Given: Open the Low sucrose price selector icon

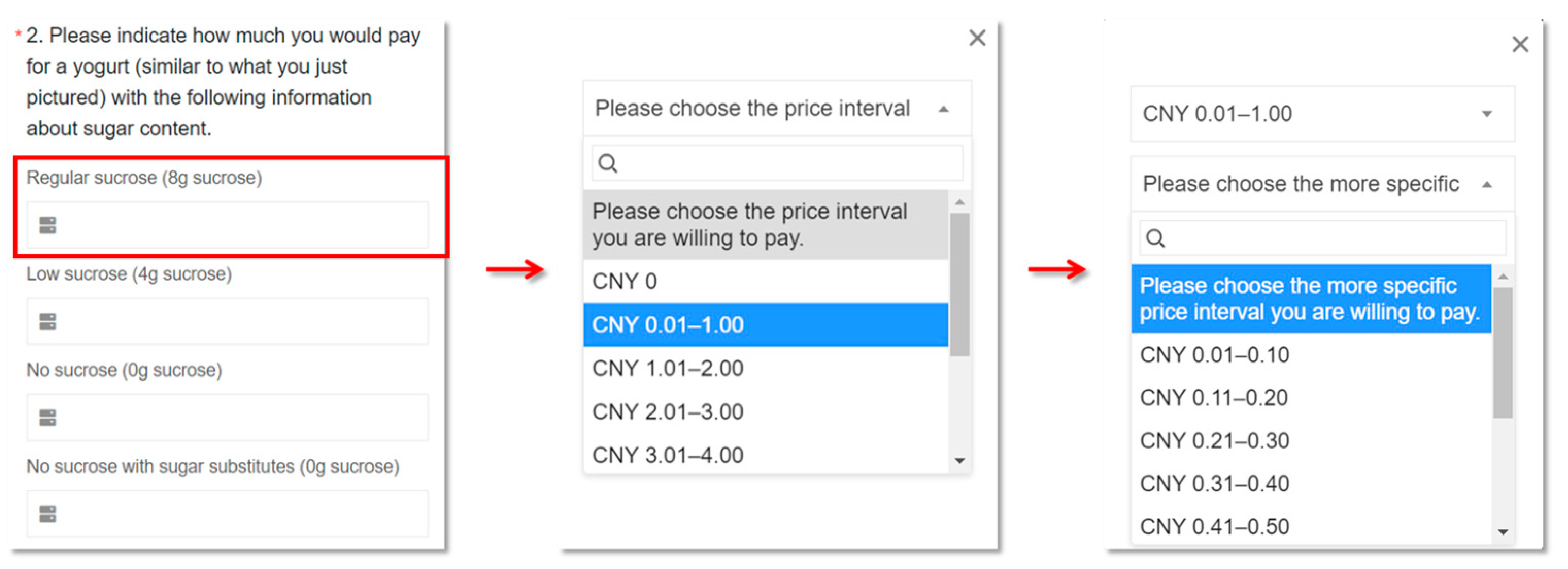Looking at the screenshot, I should click(x=47, y=321).
